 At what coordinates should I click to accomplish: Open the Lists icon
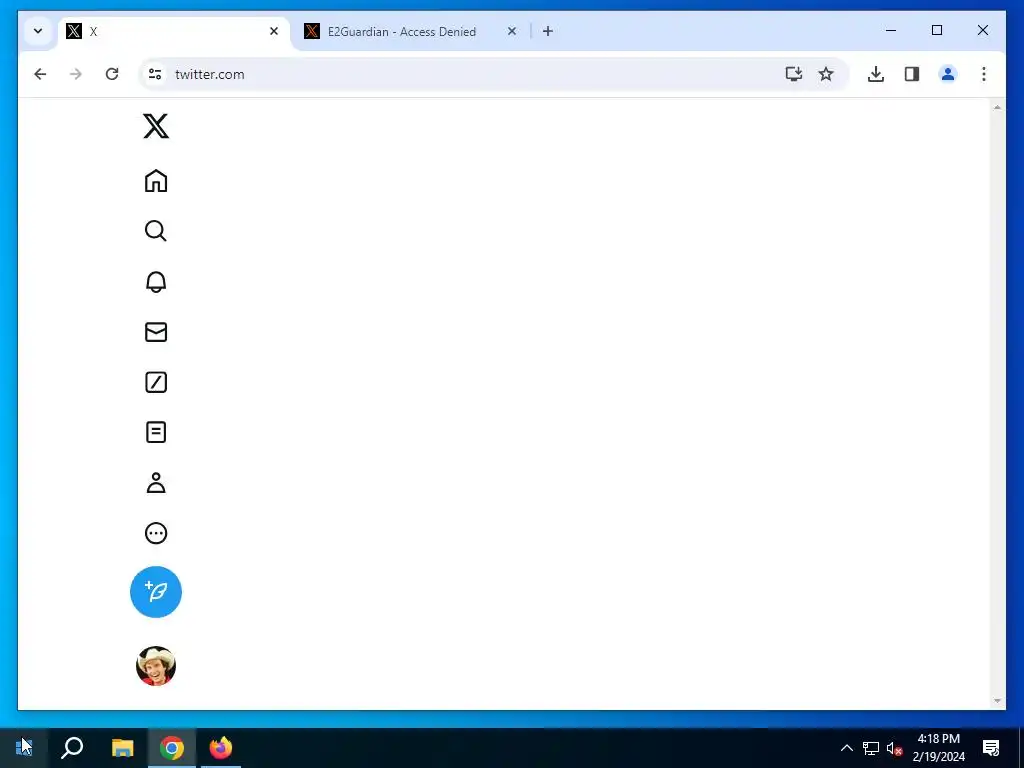(155, 432)
